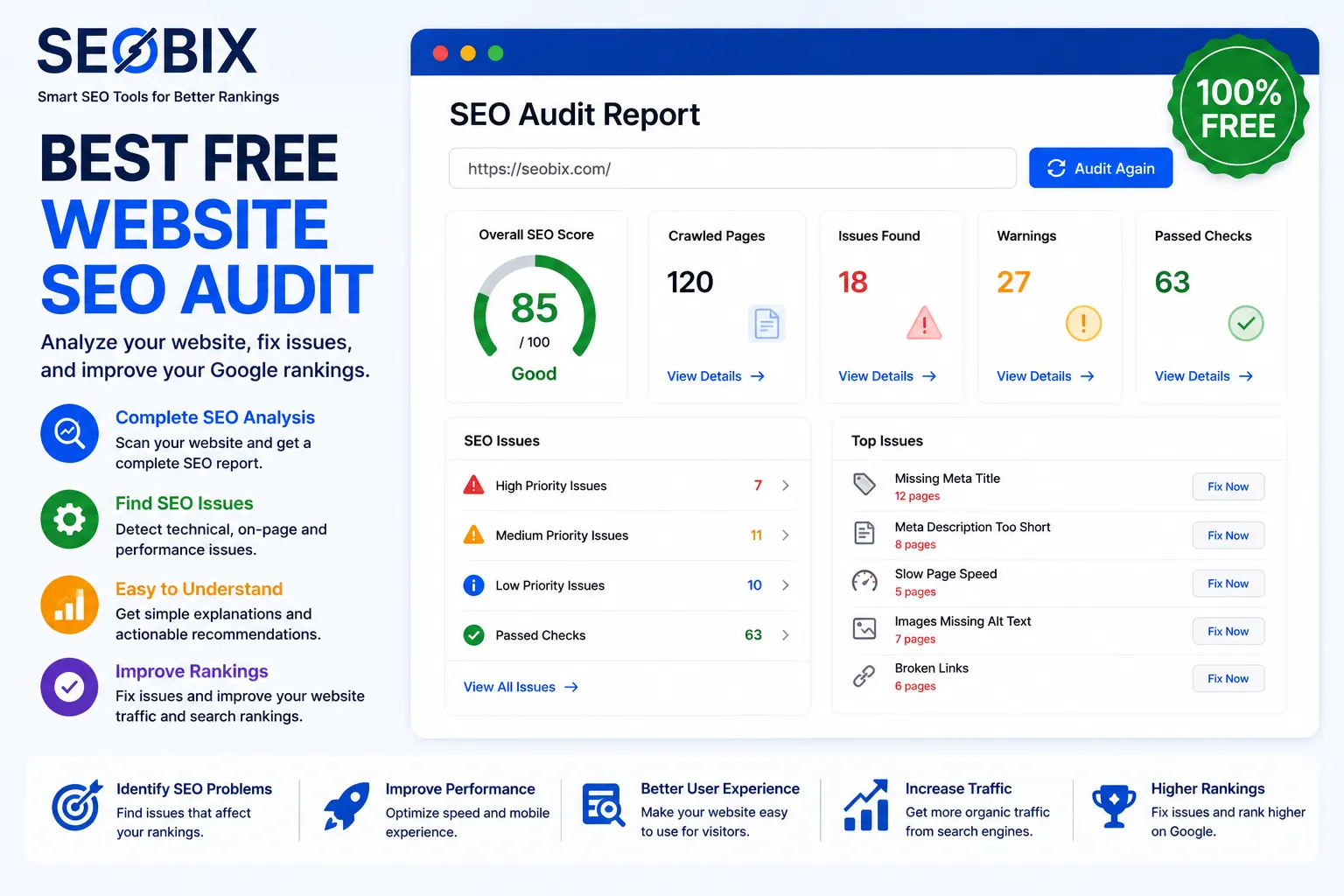Click the red triangle Issues Found icon

tap(924, 323)
